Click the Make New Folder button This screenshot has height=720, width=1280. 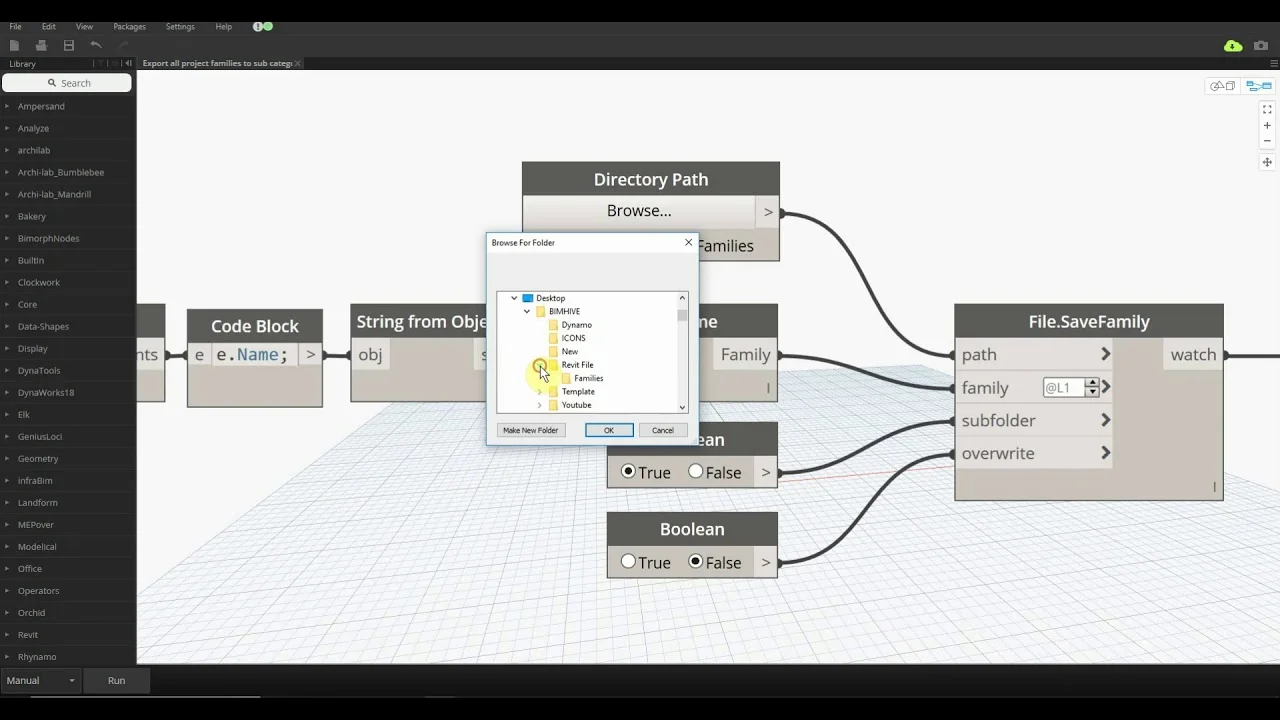pyautogui.click(x=530, y=430)
